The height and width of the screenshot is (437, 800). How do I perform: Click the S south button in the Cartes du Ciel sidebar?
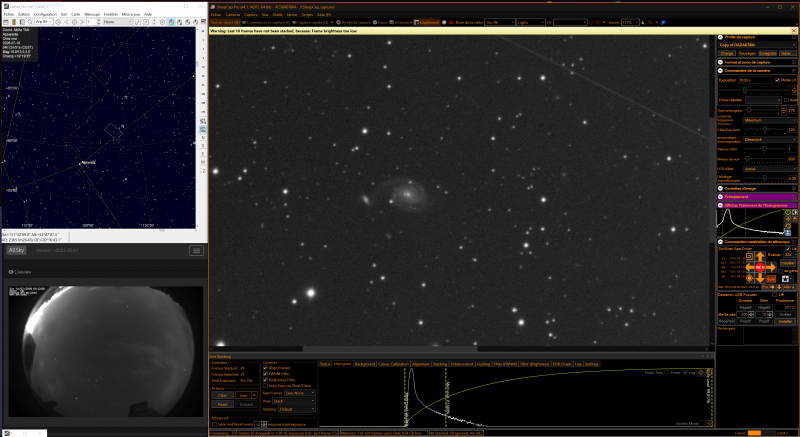pos(203,146)
